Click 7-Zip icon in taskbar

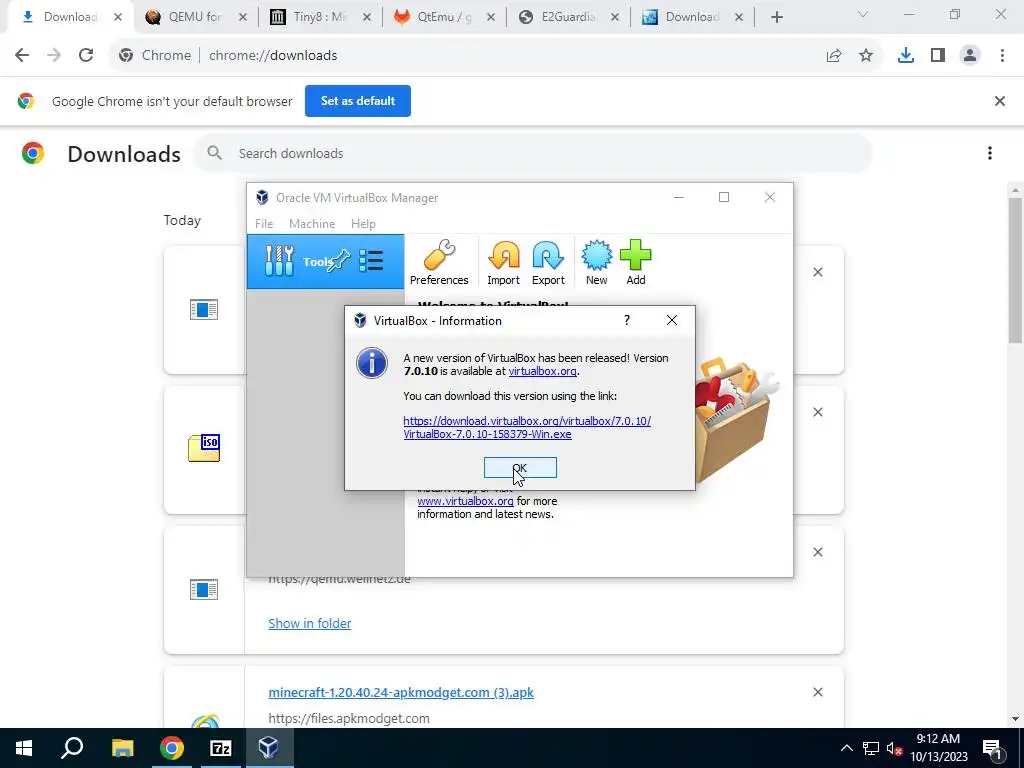(x=221, y=748)
